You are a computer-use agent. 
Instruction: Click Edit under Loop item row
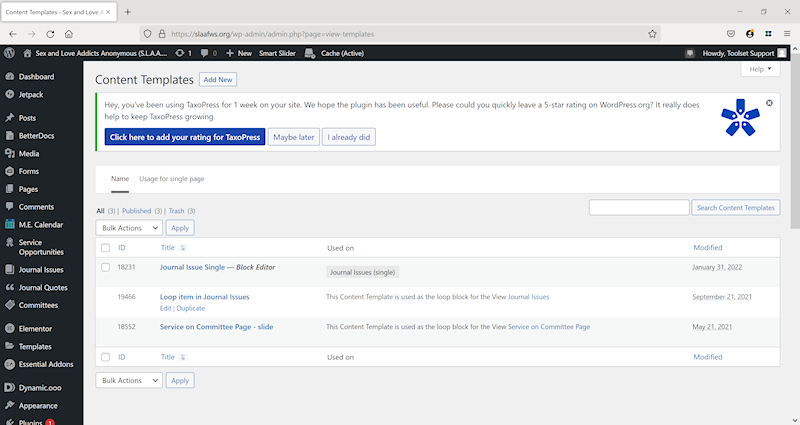tap(165, 308)
